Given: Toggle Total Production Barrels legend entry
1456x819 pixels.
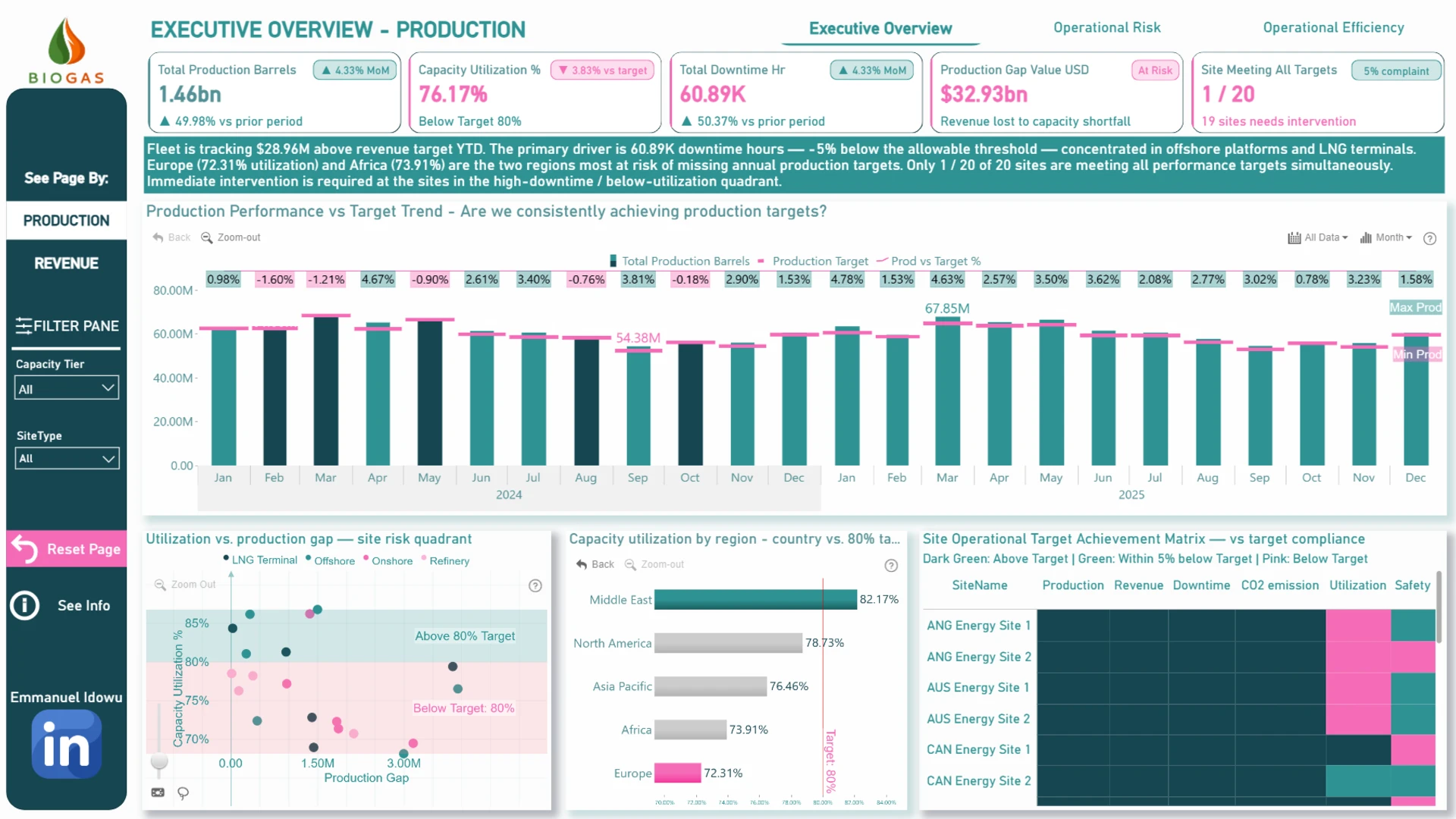Looking at the screenshot, I should [679, 261].
